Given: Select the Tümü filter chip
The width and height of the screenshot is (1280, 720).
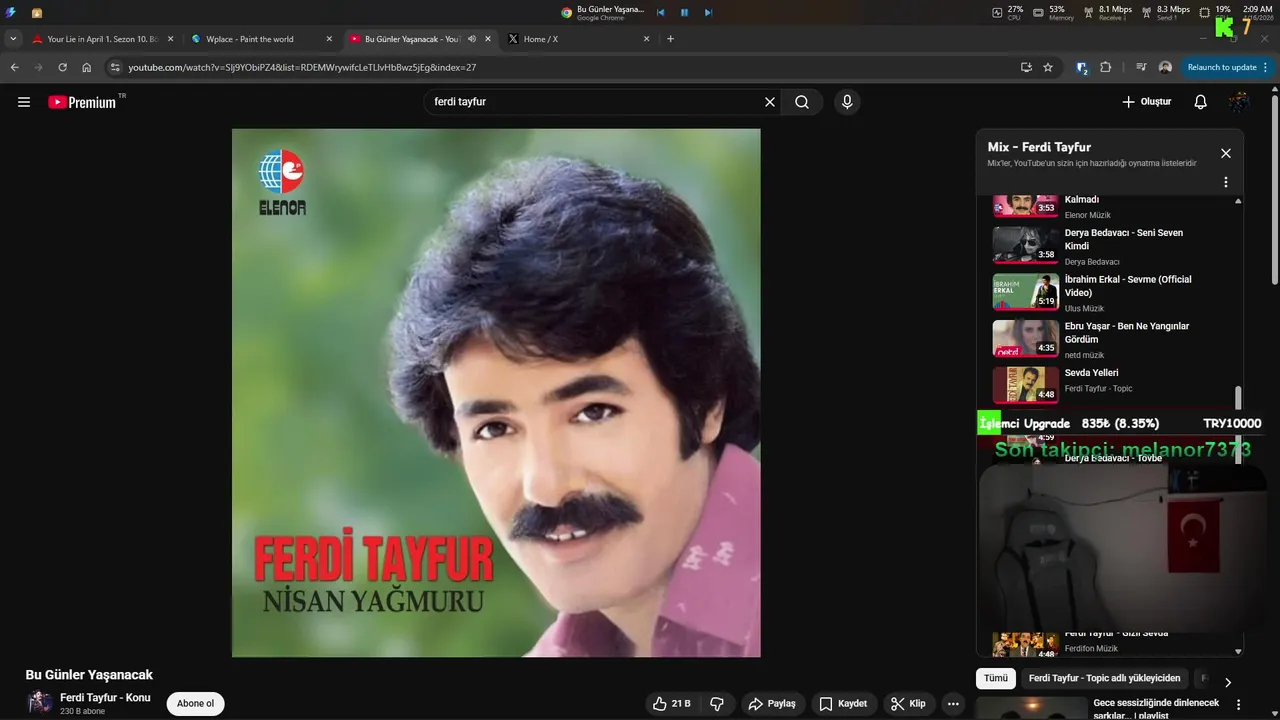Looking at the screenshot, I should 996,678.
